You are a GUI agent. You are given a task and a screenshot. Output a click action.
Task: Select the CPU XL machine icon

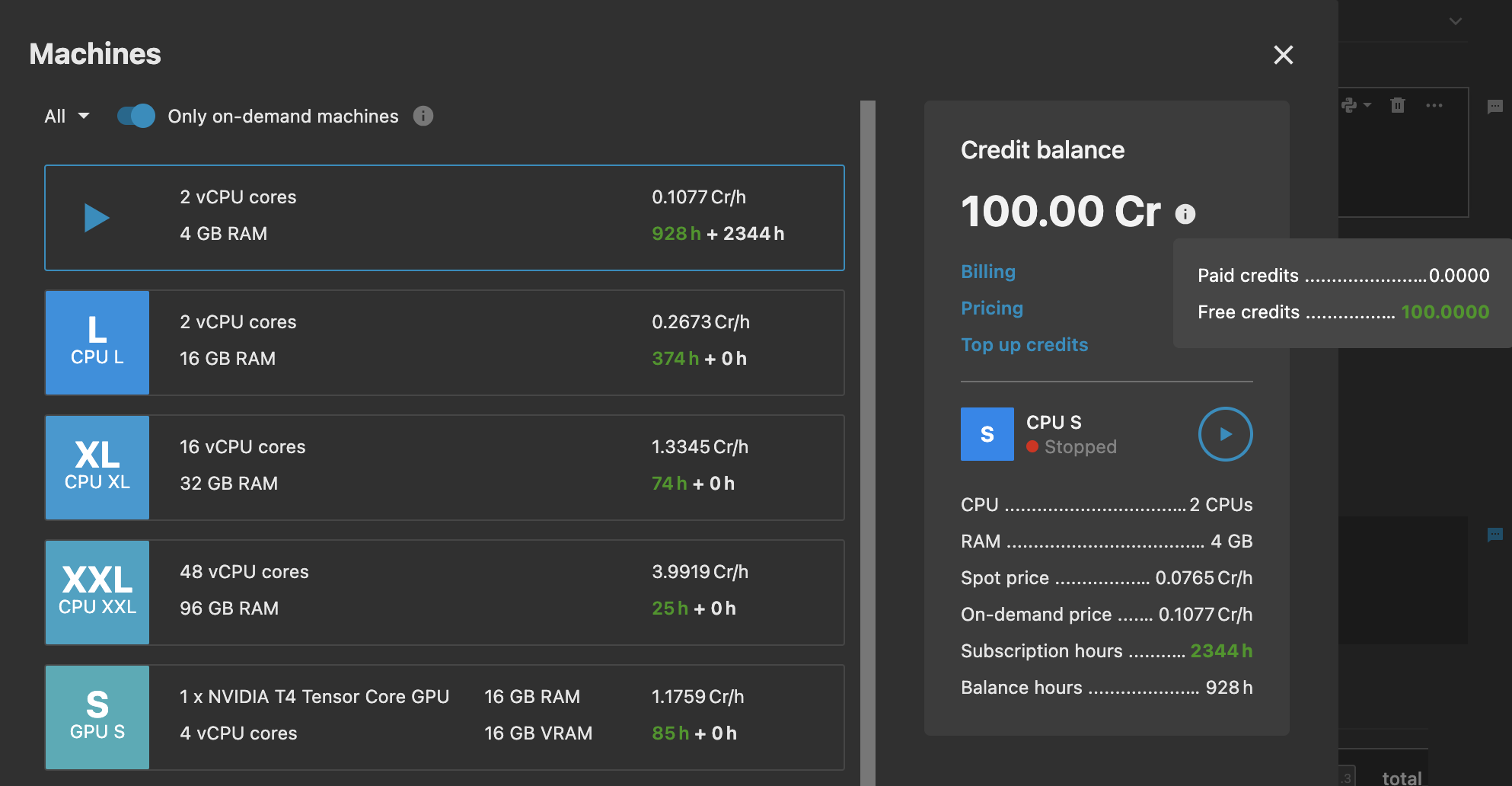[x=97, y=467]
